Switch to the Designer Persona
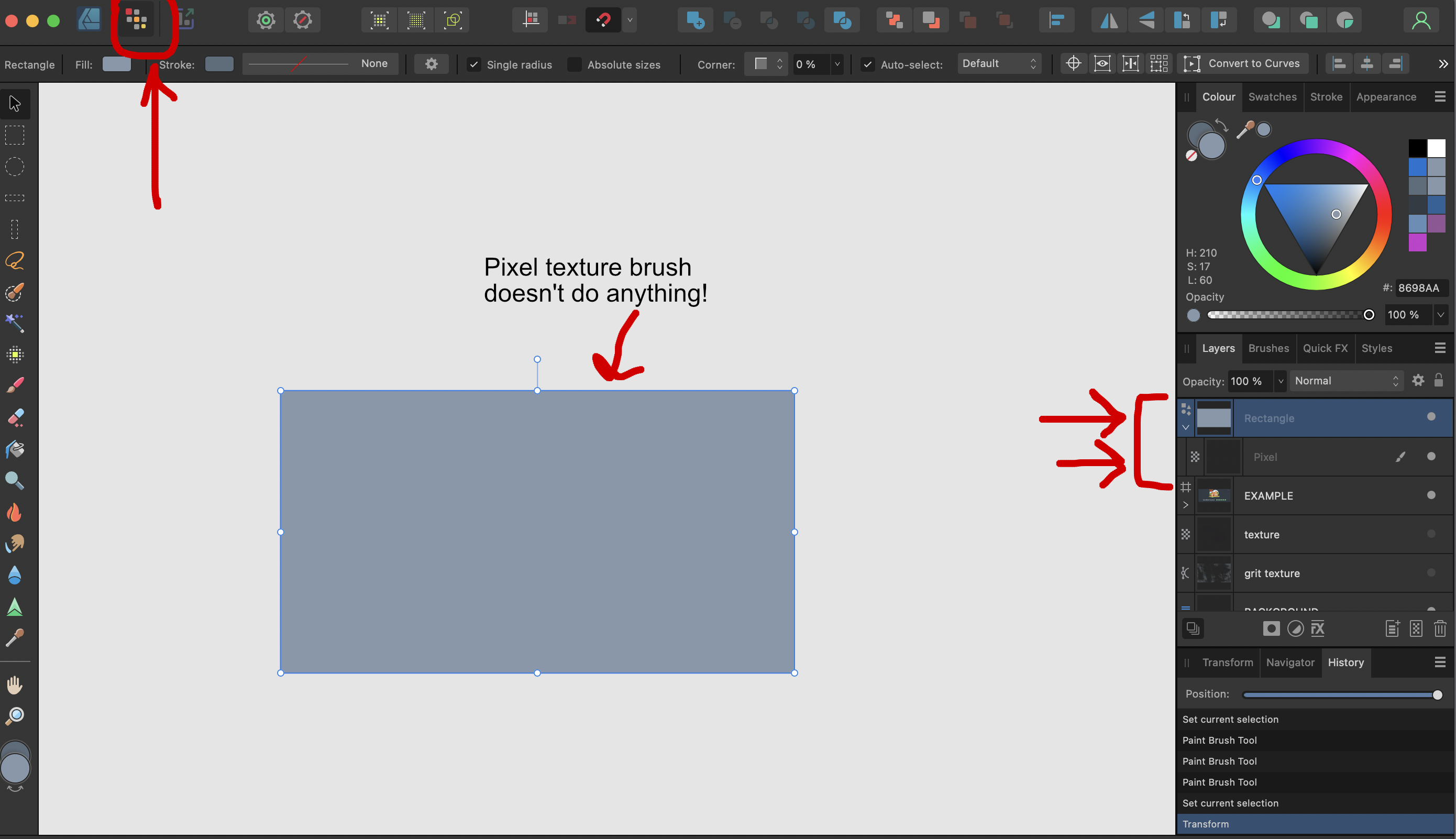 click(x=89, y=20)
